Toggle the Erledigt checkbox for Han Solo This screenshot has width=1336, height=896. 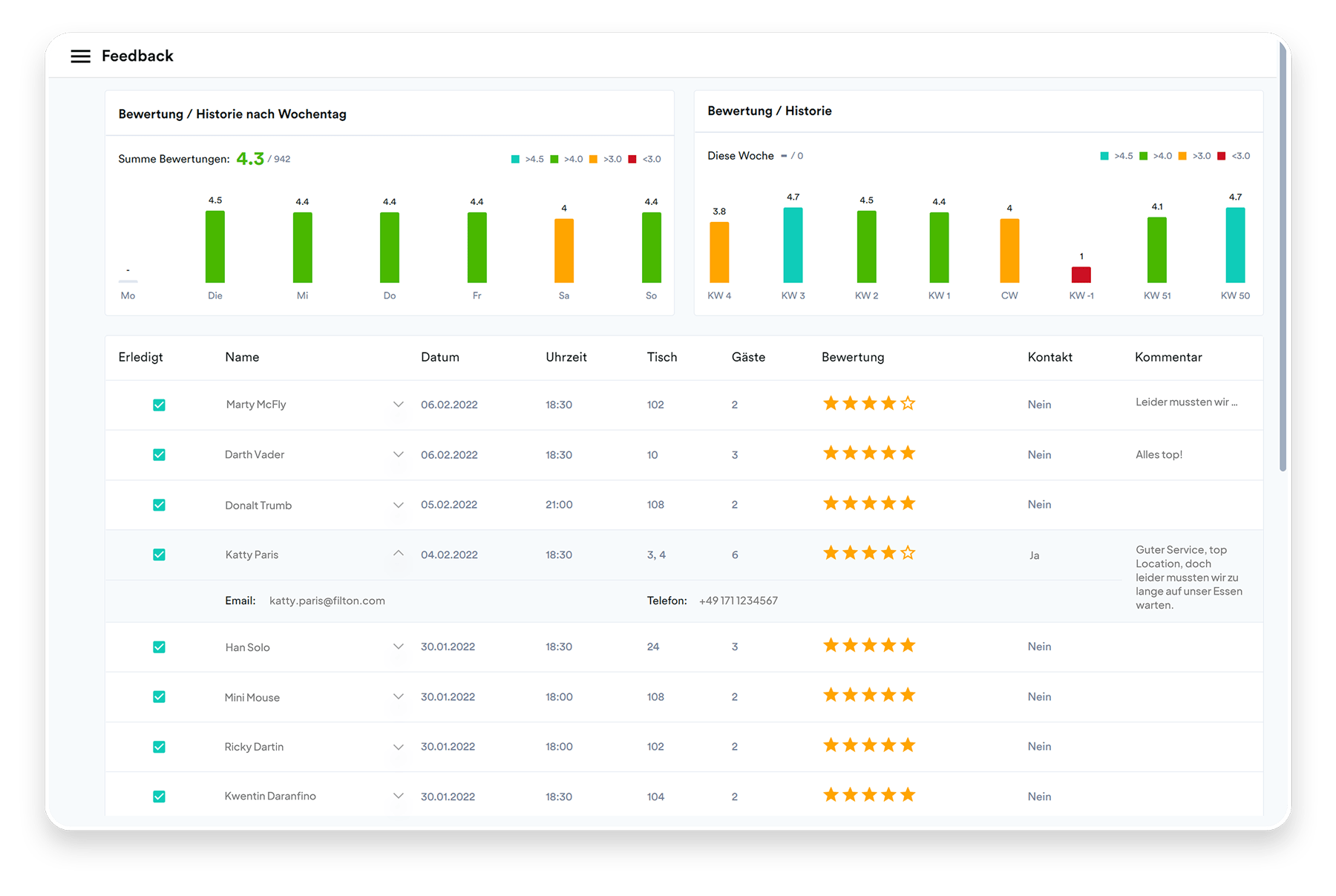point(159,647)
